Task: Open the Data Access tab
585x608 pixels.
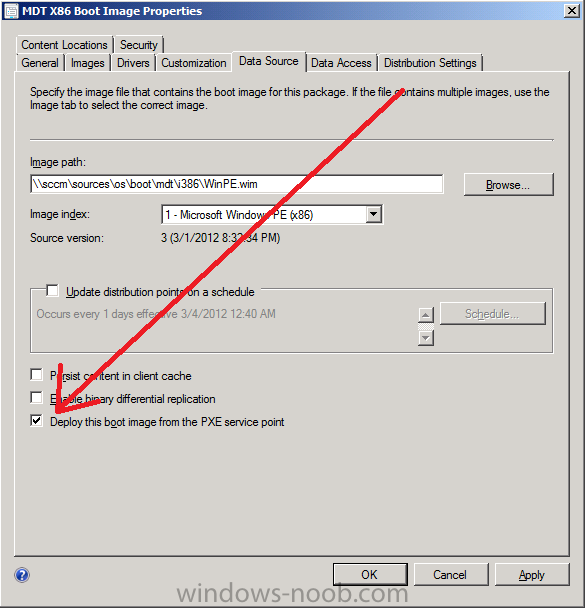Action: (341, 63)
